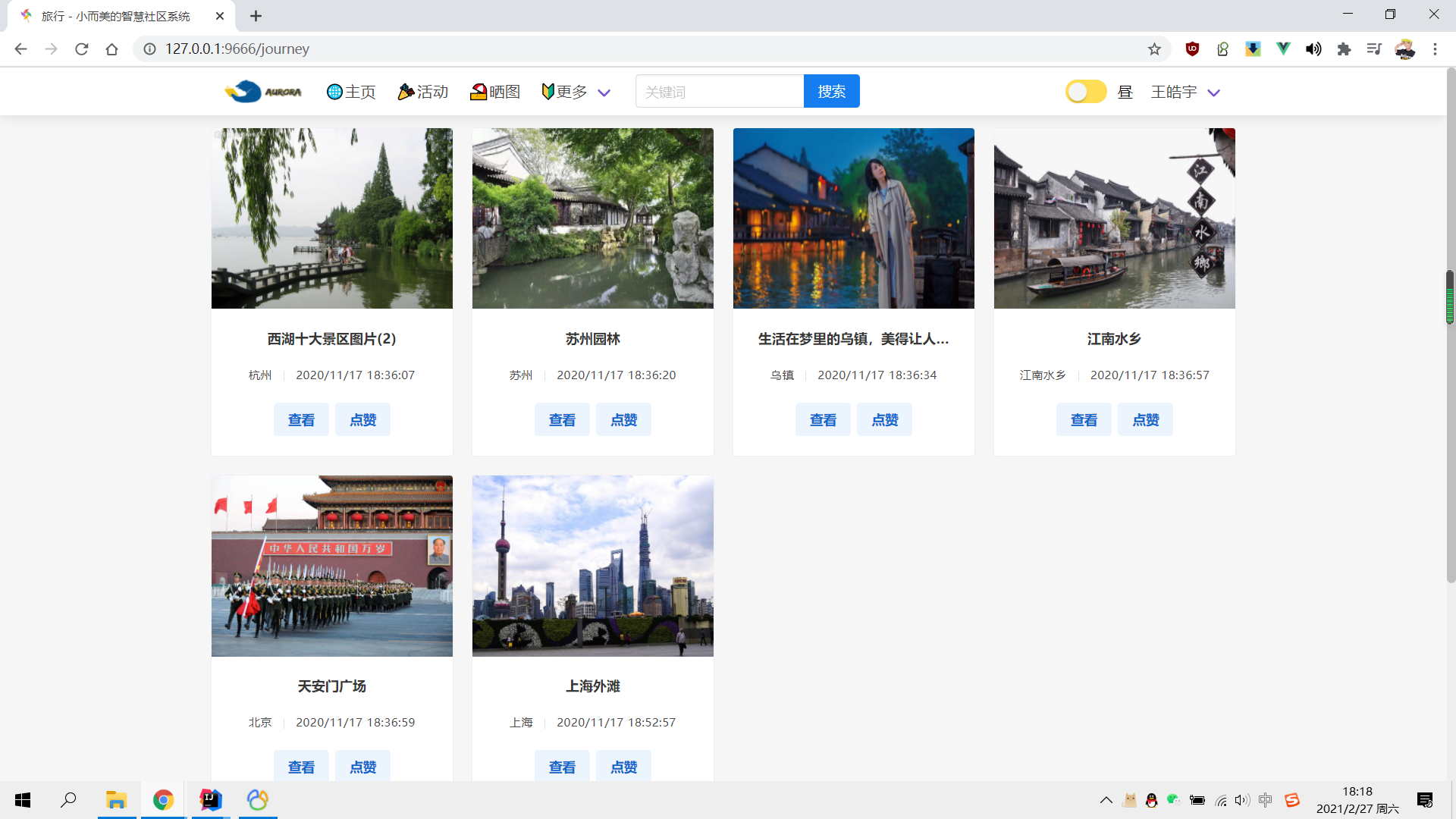The image size is (1456, 819).
Task: Click 点赞 on the 苏州园林 card
Action: point(623,420)
